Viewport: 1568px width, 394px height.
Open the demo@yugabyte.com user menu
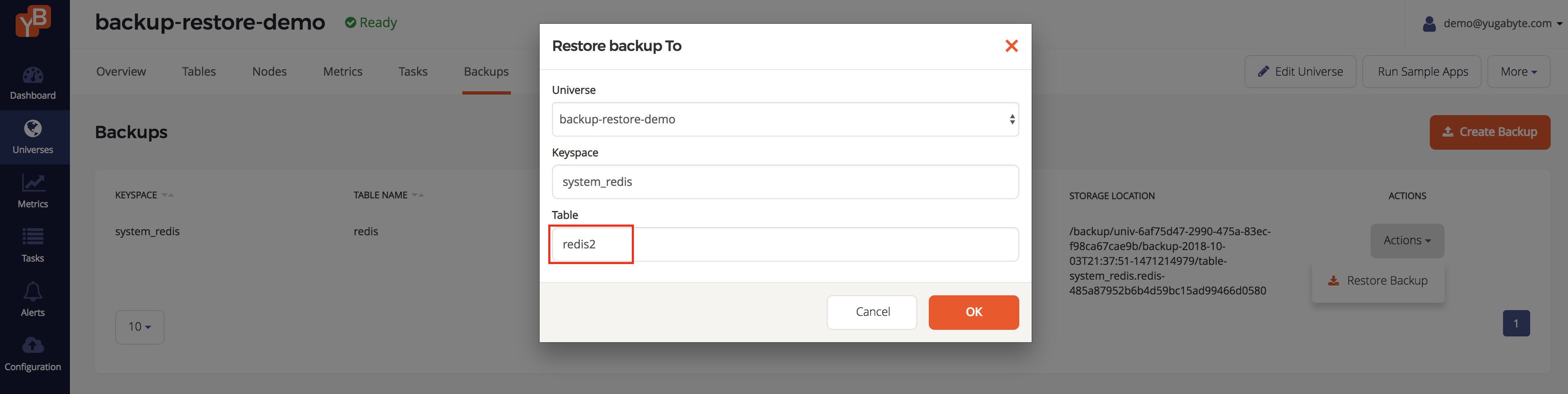(x=1493, y=24)
